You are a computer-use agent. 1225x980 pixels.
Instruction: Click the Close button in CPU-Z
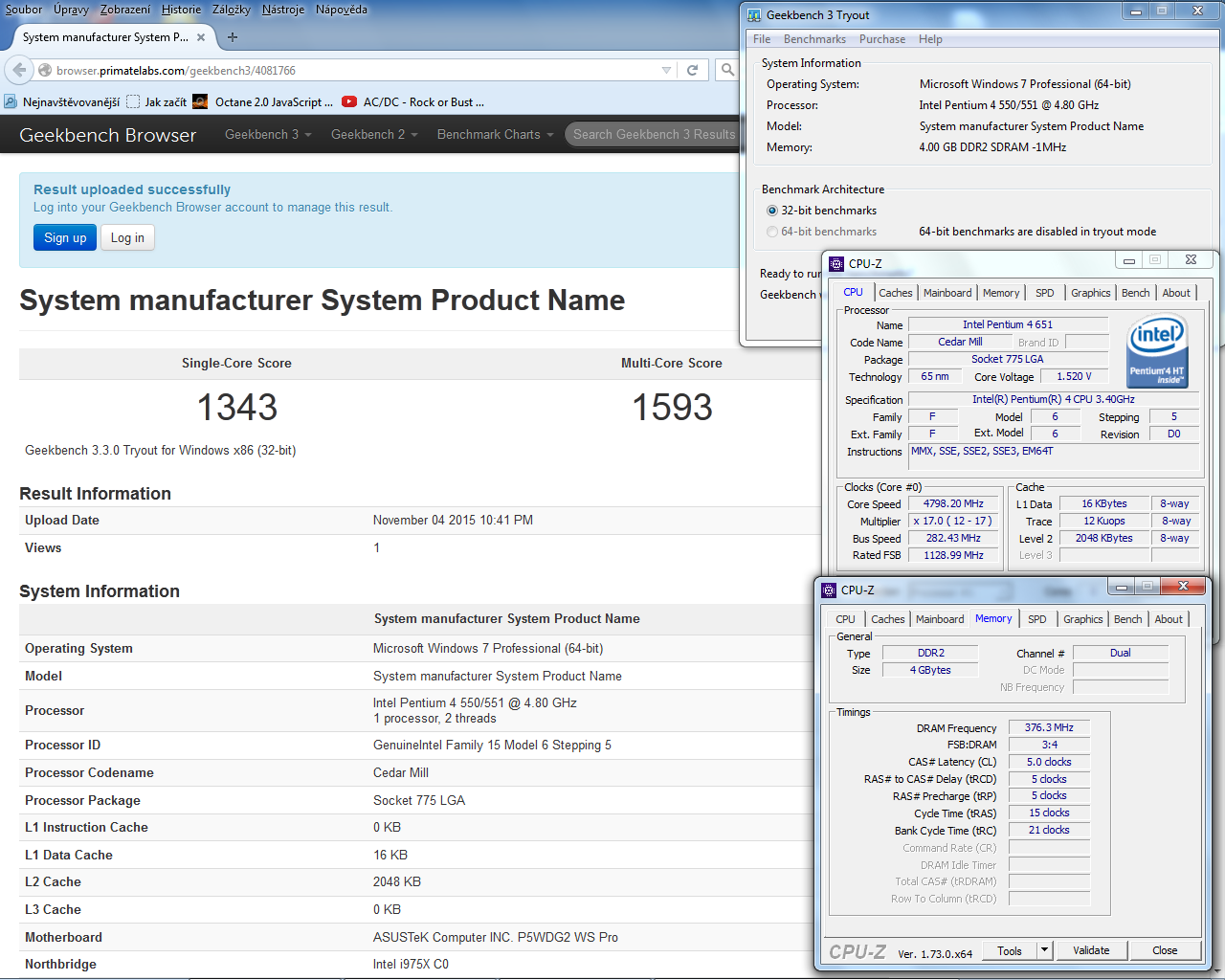(1165, 950)
